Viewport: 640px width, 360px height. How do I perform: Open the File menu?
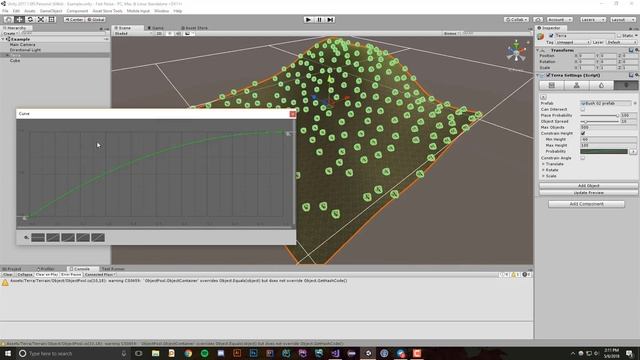[5, 11]
